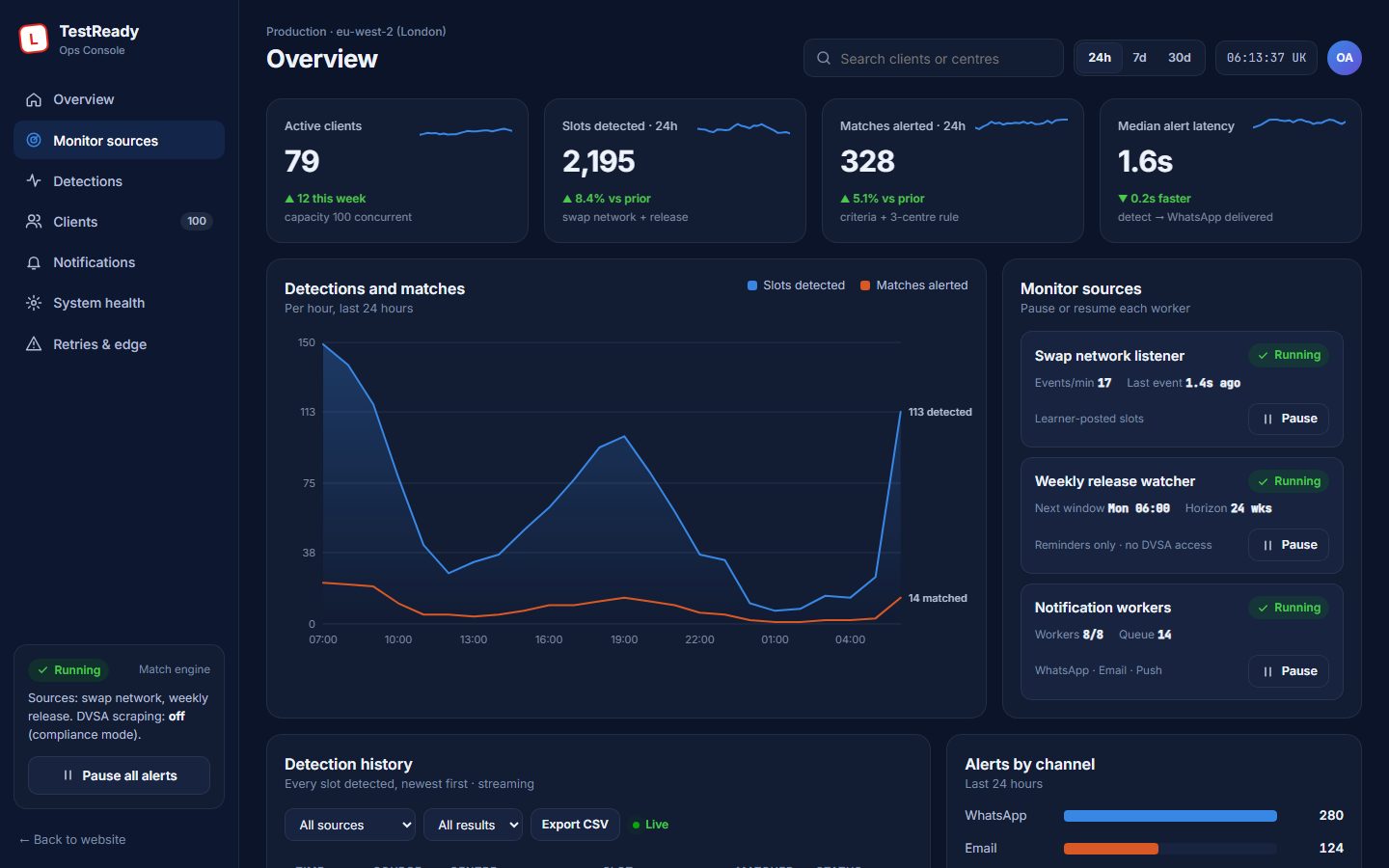The height and width of the screenshot is (868, 1389).
Task: Click the Email alerts progress bar
Action: tap(1170, 849)
